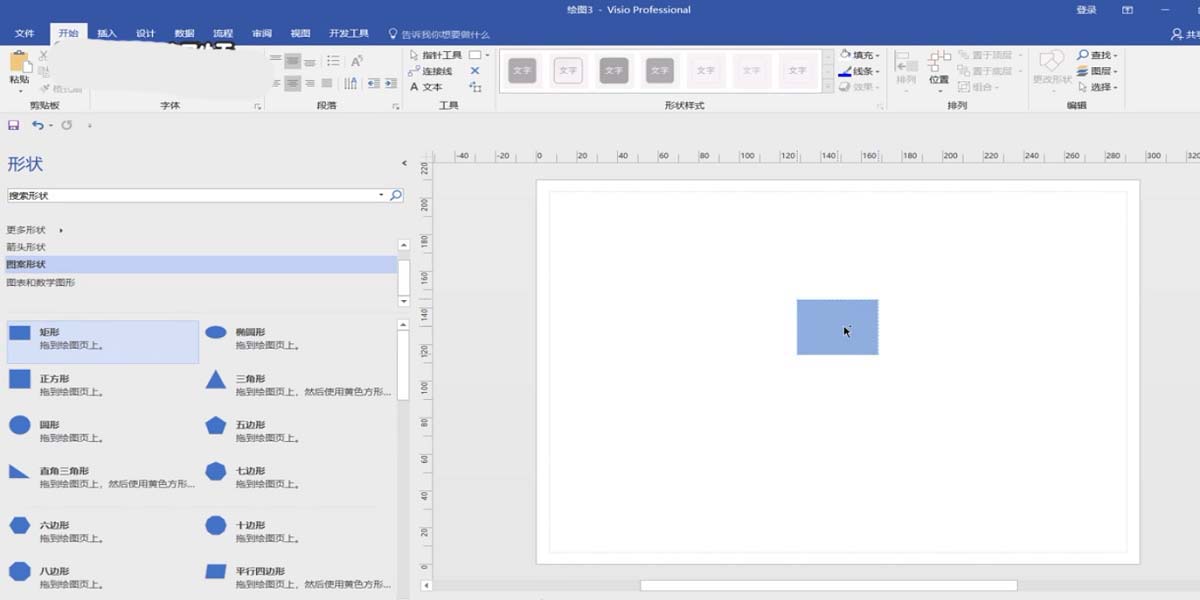Open the 图层 (Layers) tool
Viewport: 1200px width, 600px height.
tap(1092, 71)
